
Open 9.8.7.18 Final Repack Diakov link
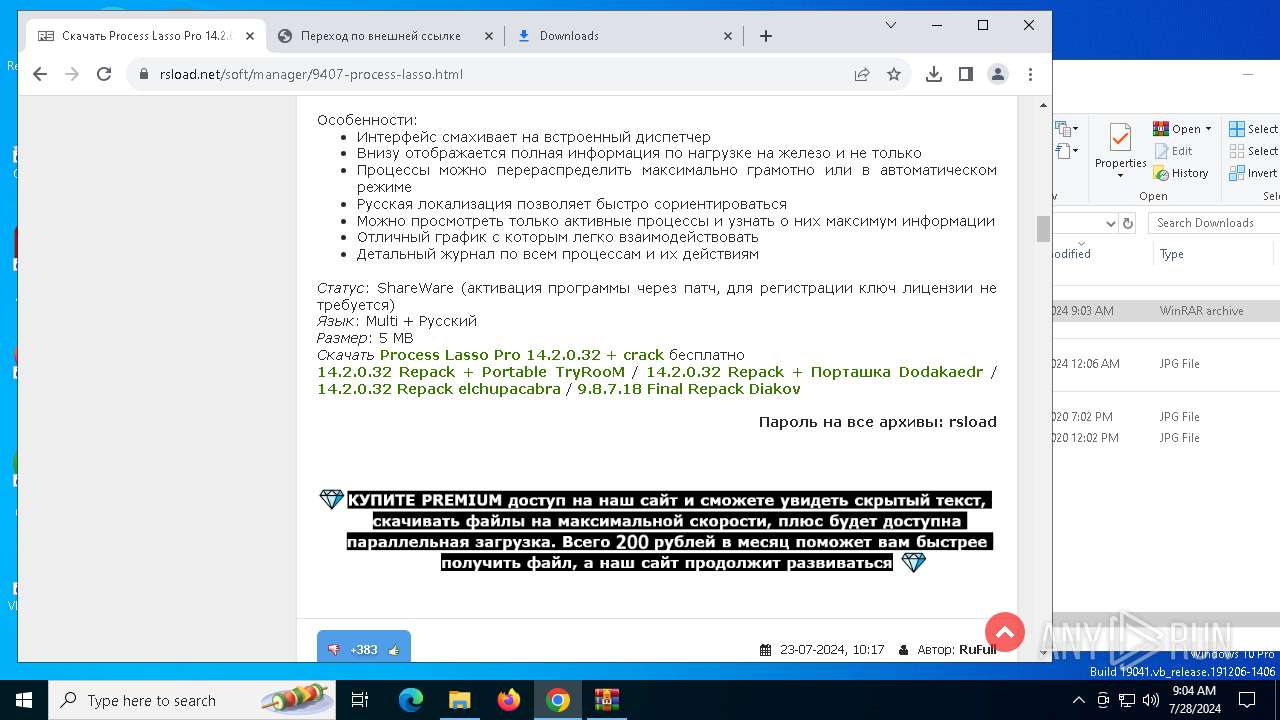pos(689,389)
